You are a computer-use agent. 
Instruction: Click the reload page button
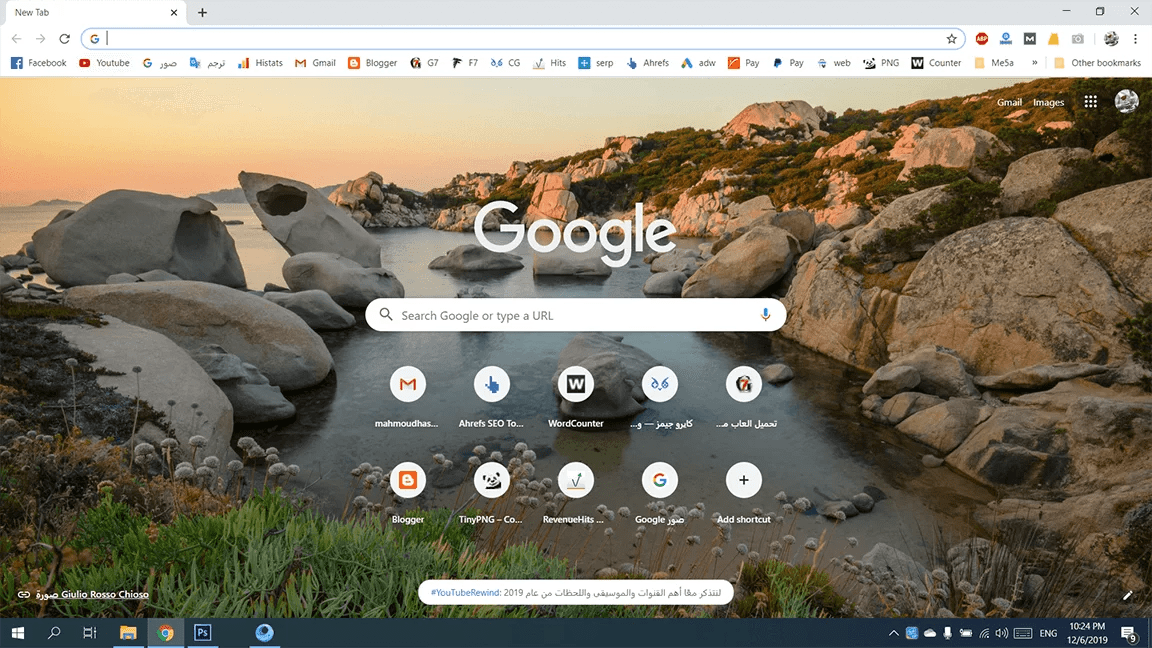coord(65,38)
